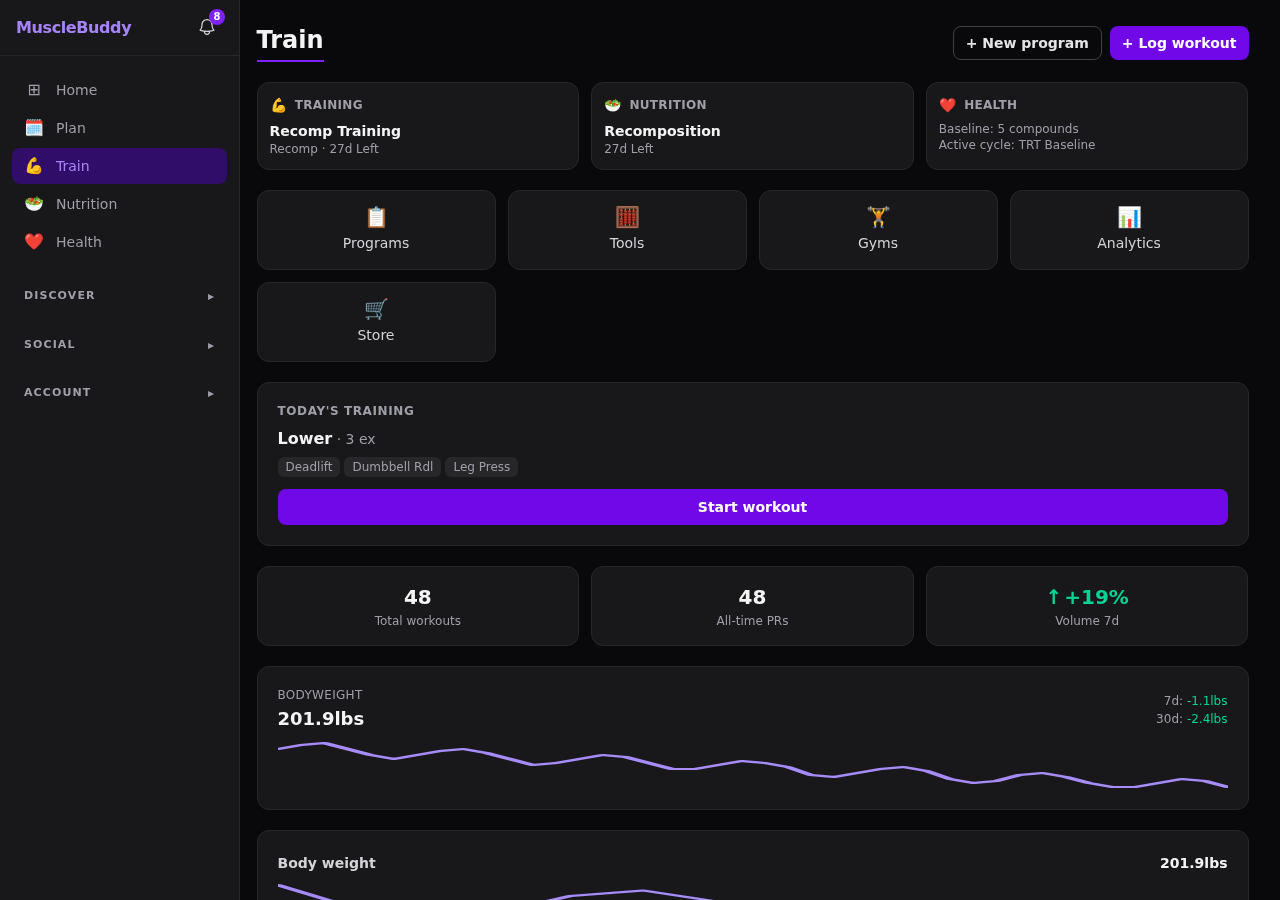The image size is (1280, 900).
Task: Click the Lower workout title
Action: click(x=305, y=438)
